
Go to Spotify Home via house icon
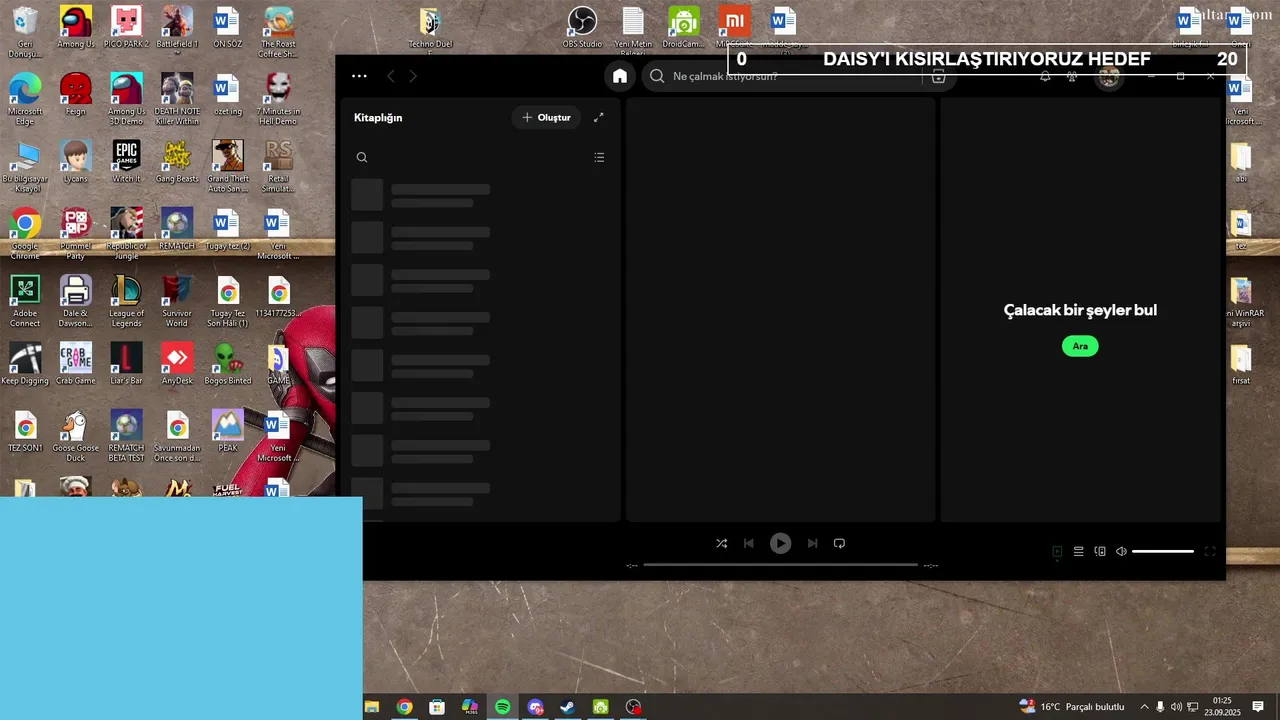(x=620, y=76)
